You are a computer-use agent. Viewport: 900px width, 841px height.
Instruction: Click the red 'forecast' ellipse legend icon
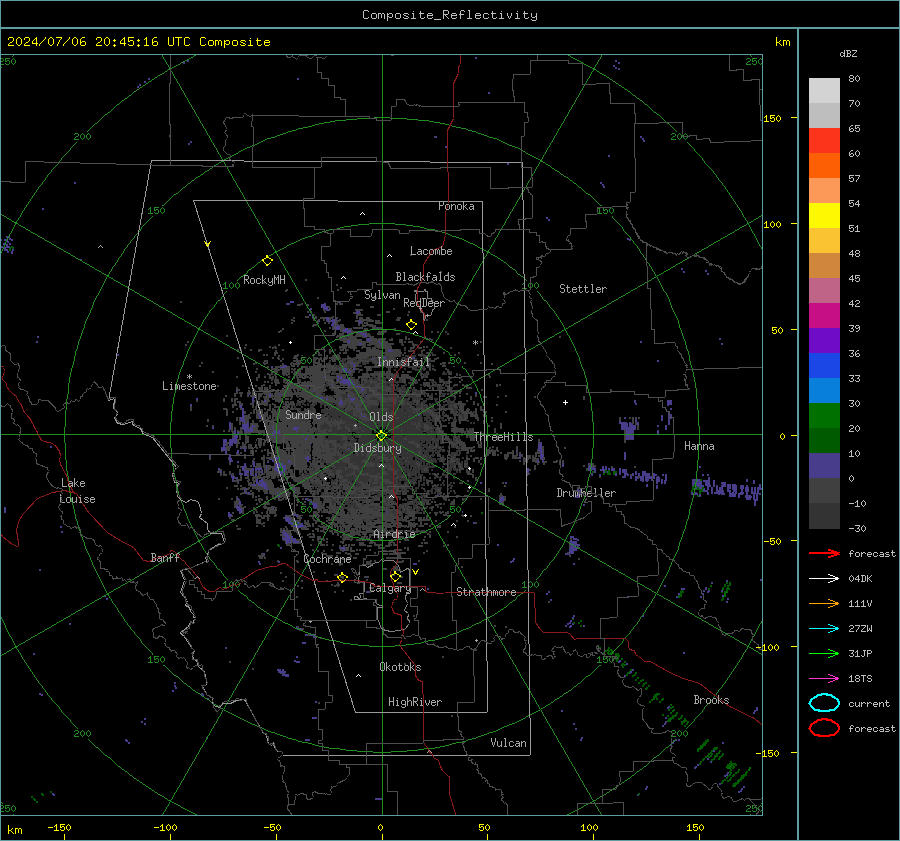coord(824,728)
